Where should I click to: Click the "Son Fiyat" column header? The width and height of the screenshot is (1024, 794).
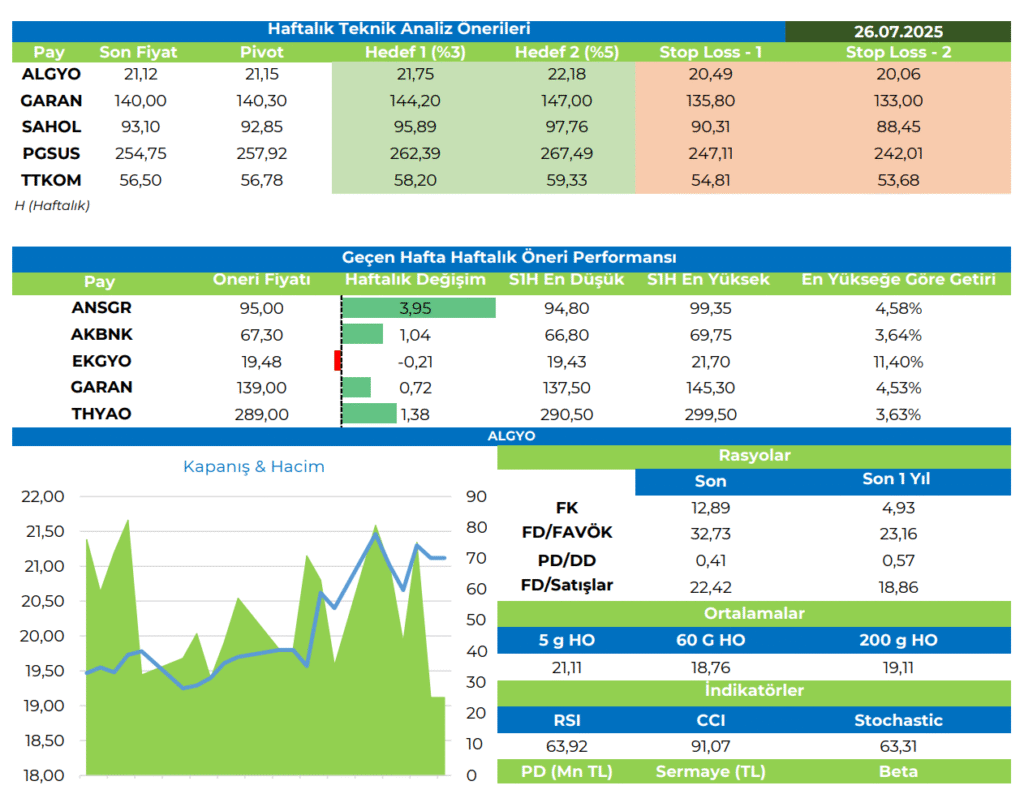pos(138,52)
